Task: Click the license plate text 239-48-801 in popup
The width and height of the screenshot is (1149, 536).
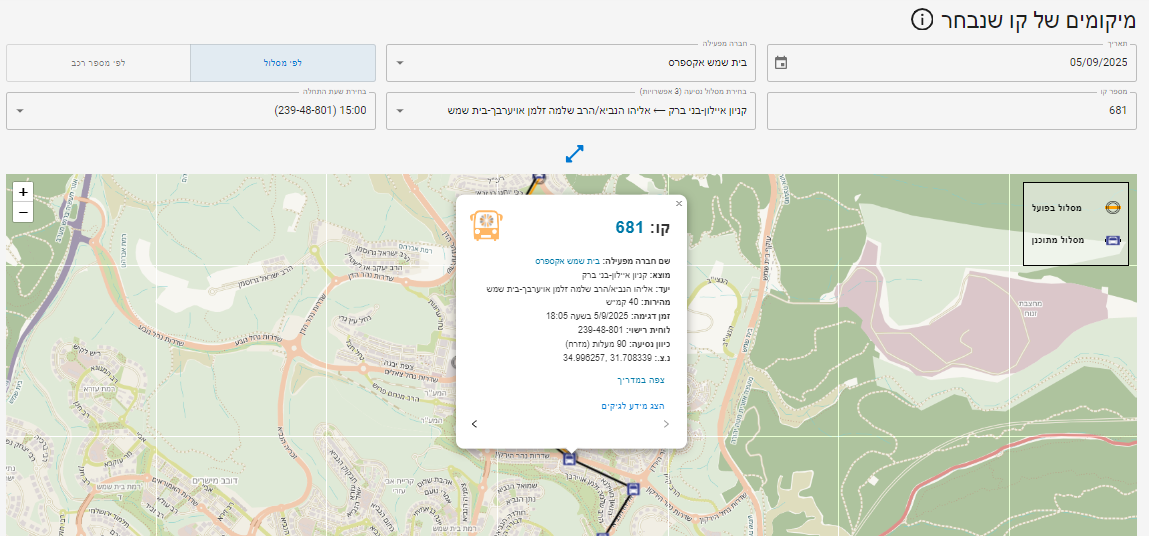Action: [x=602, y=330]
